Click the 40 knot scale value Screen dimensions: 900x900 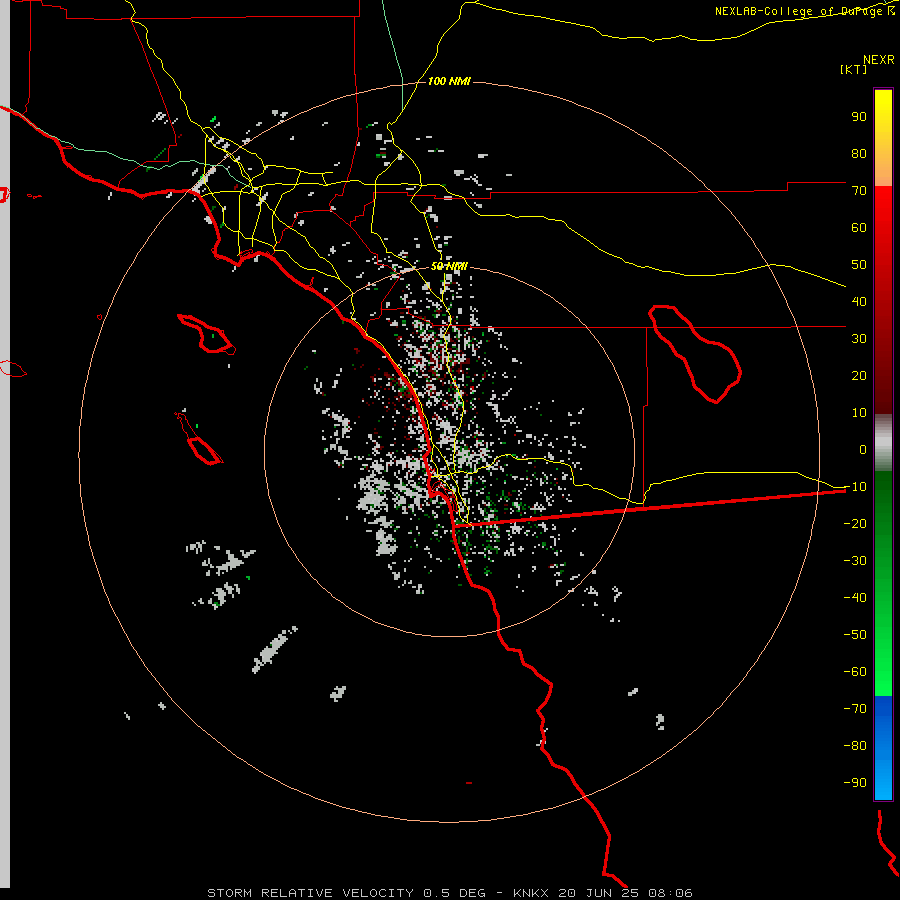(x=859, y=302)
